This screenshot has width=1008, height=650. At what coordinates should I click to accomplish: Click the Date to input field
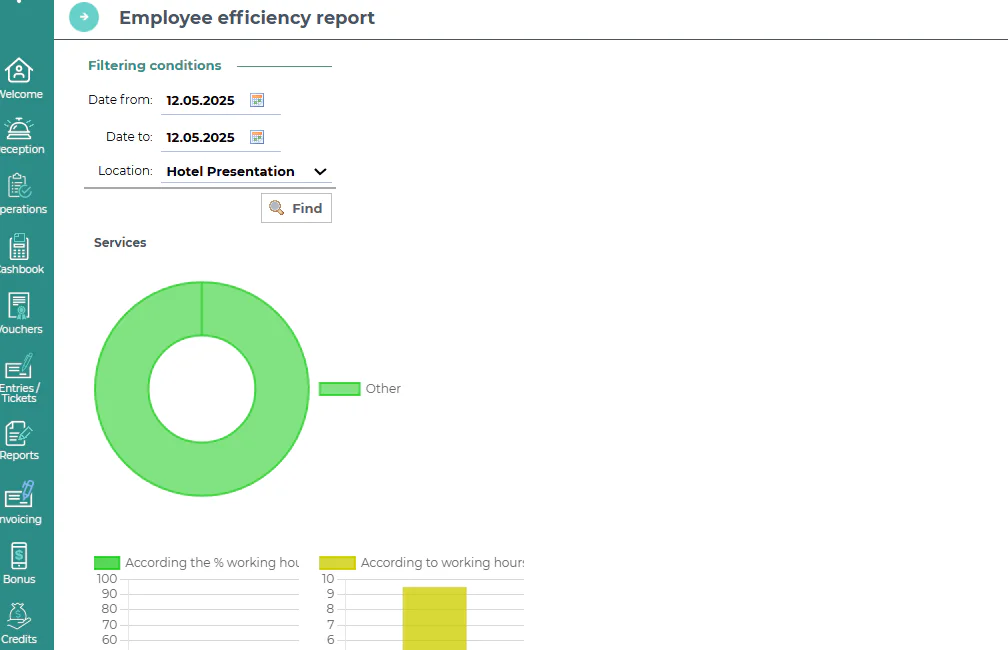tap(203, 138)
